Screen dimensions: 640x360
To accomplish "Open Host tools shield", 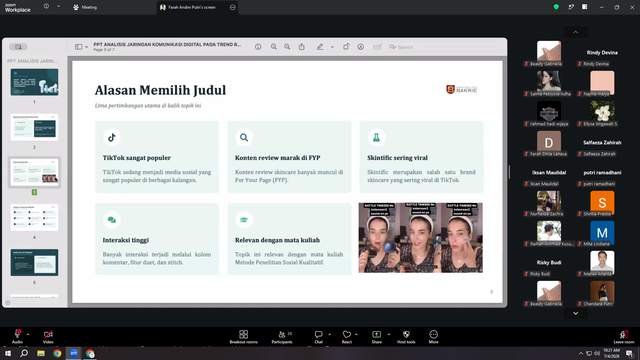I will 406,337.
